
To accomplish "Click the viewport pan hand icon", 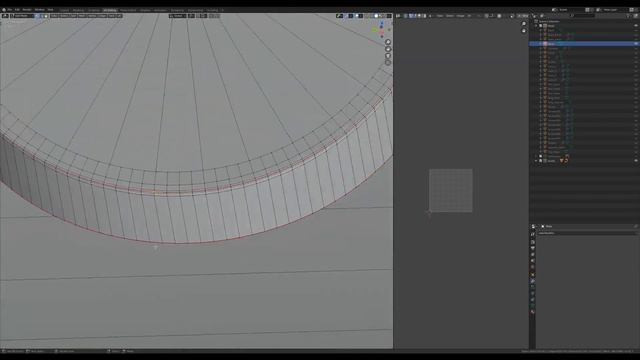I will coord(388,49).
